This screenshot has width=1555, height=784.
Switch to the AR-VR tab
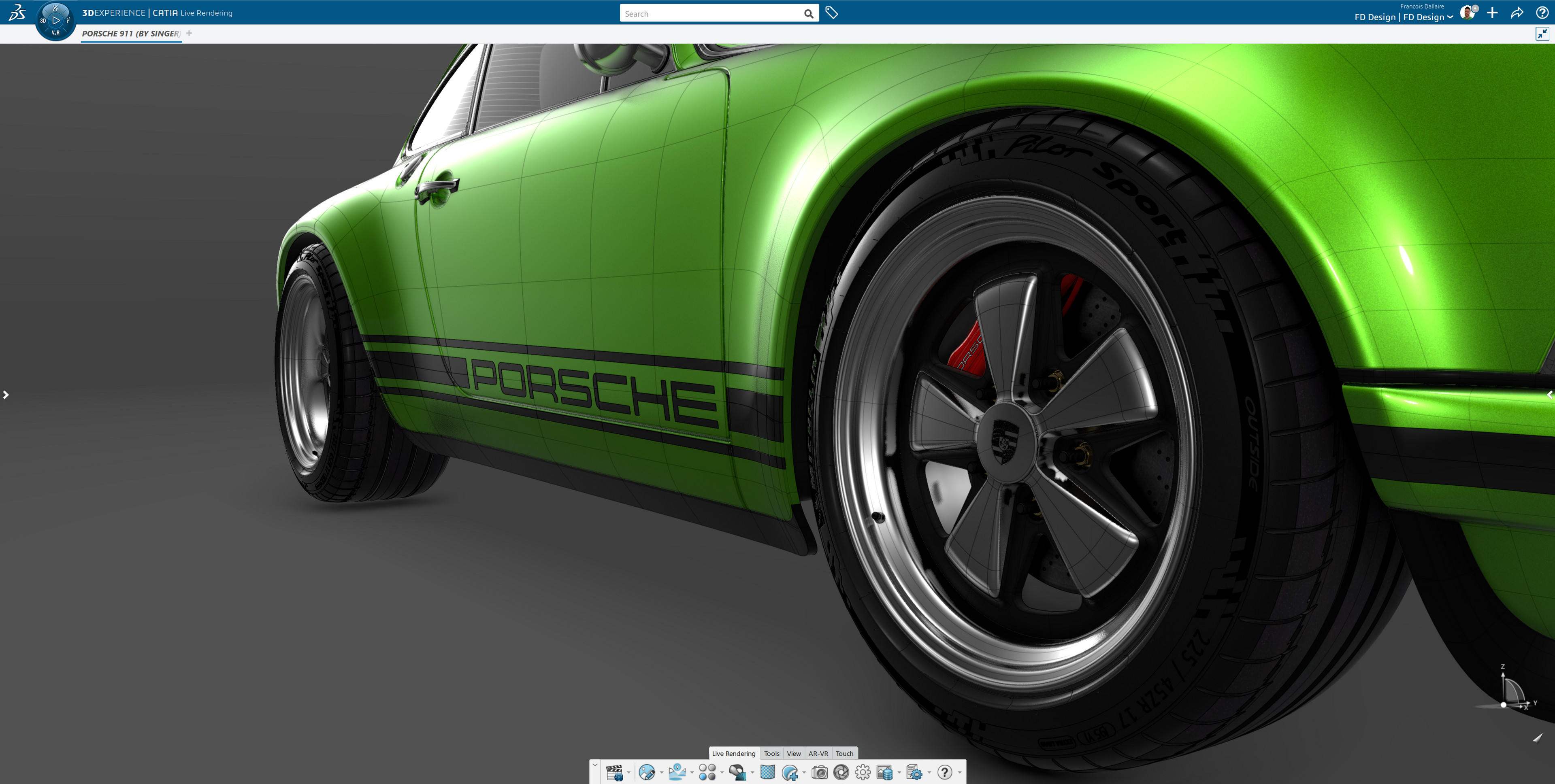[x=818, y=753]
